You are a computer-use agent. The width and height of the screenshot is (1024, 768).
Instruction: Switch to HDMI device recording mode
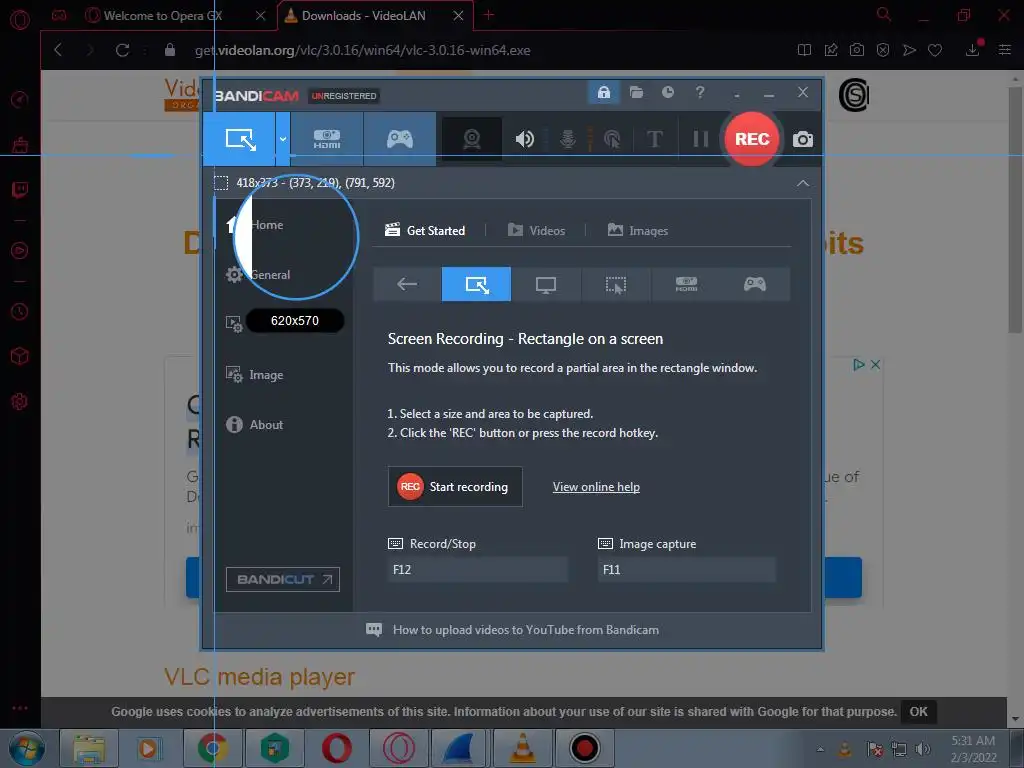(x=327, y=138)
